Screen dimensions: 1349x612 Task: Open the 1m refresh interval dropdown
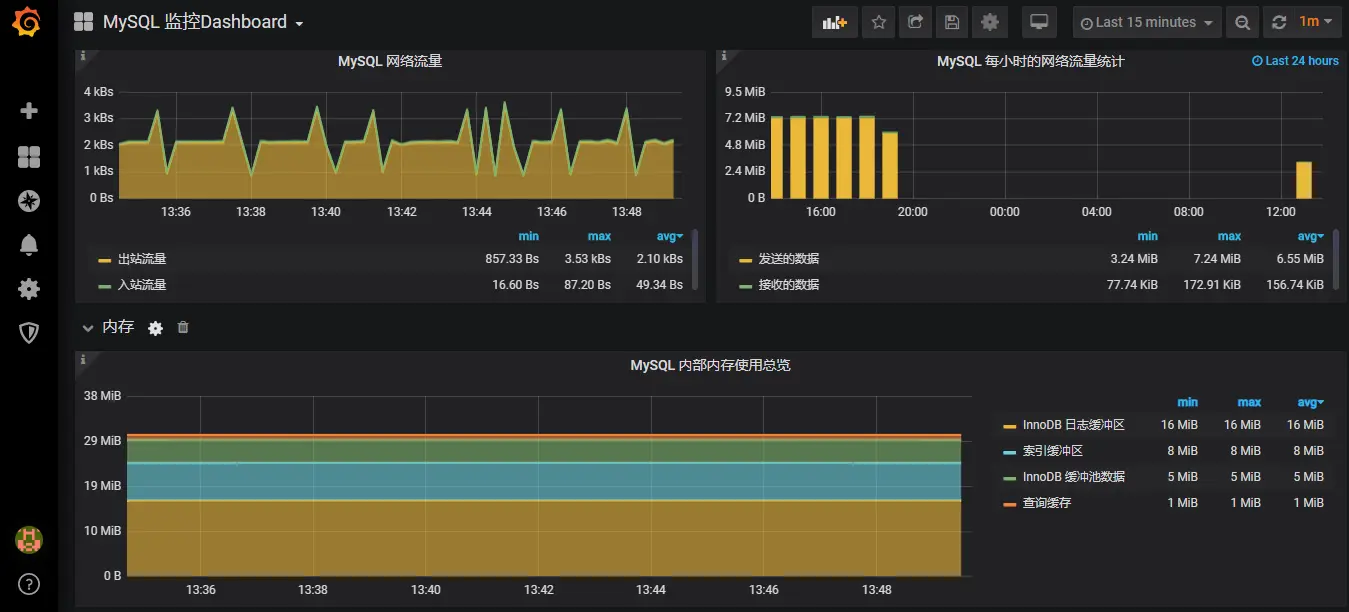1315,22
